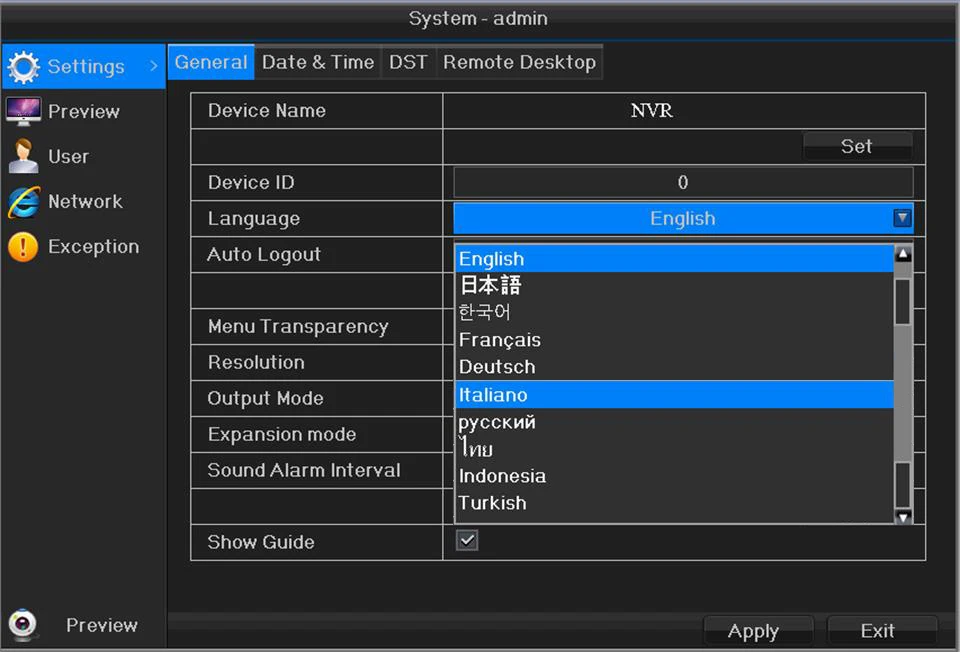Open the Date & Time tab
The height and width of the screenshot is (652, 960).
(318, 62)
